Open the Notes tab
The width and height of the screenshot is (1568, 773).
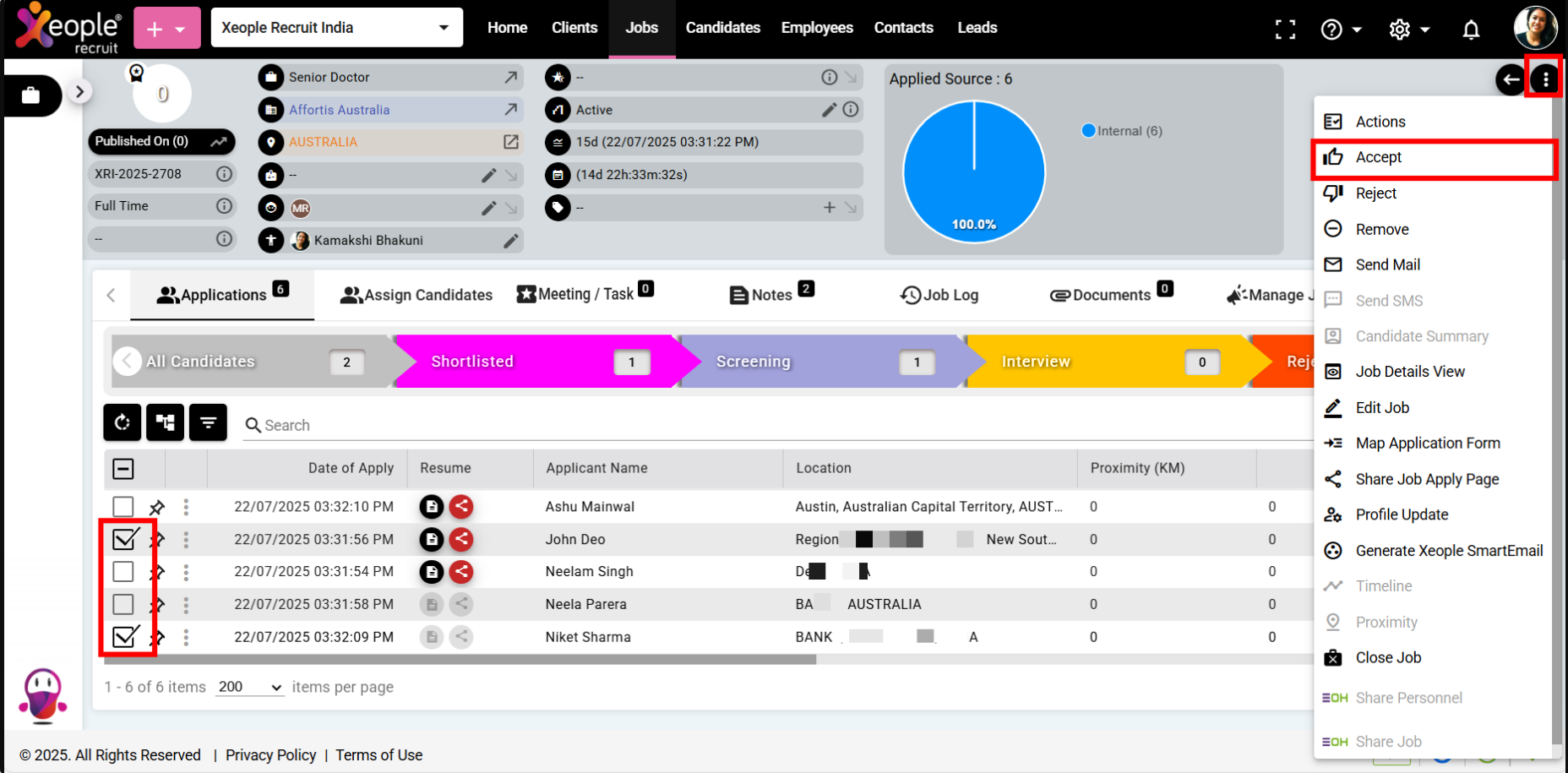pyautogui.click(x=771, y=293)
